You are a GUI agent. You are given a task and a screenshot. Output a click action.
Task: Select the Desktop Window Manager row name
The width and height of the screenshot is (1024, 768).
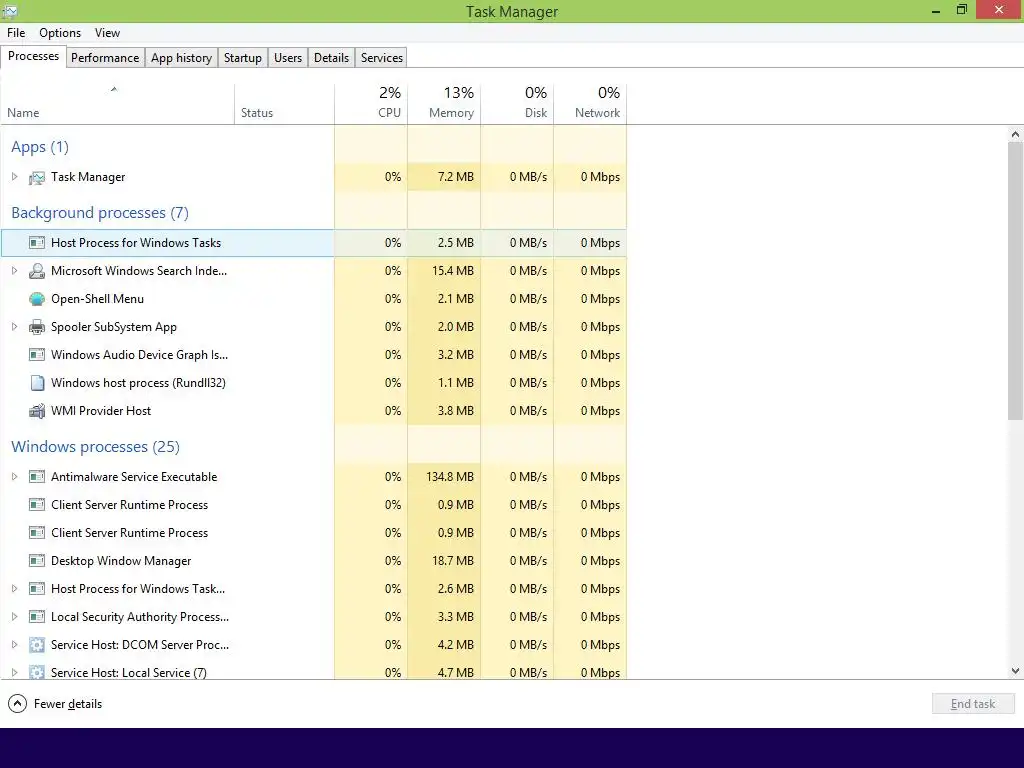click(121, 561)
